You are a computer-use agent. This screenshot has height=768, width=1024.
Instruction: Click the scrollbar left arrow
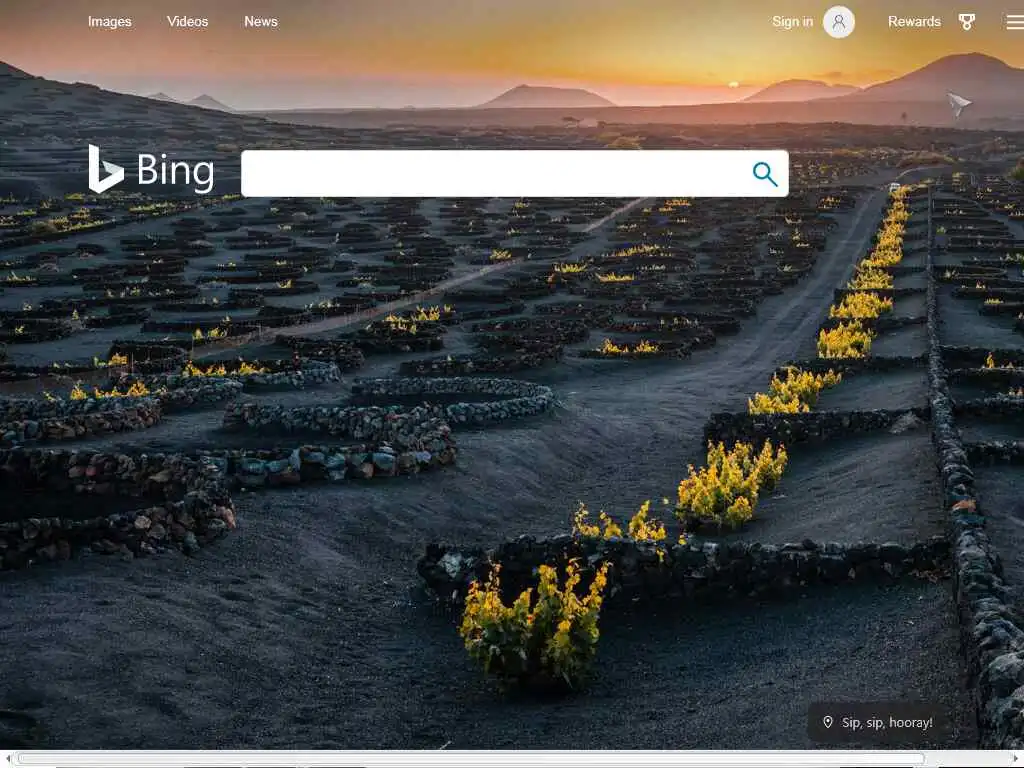tap(8, 759)
